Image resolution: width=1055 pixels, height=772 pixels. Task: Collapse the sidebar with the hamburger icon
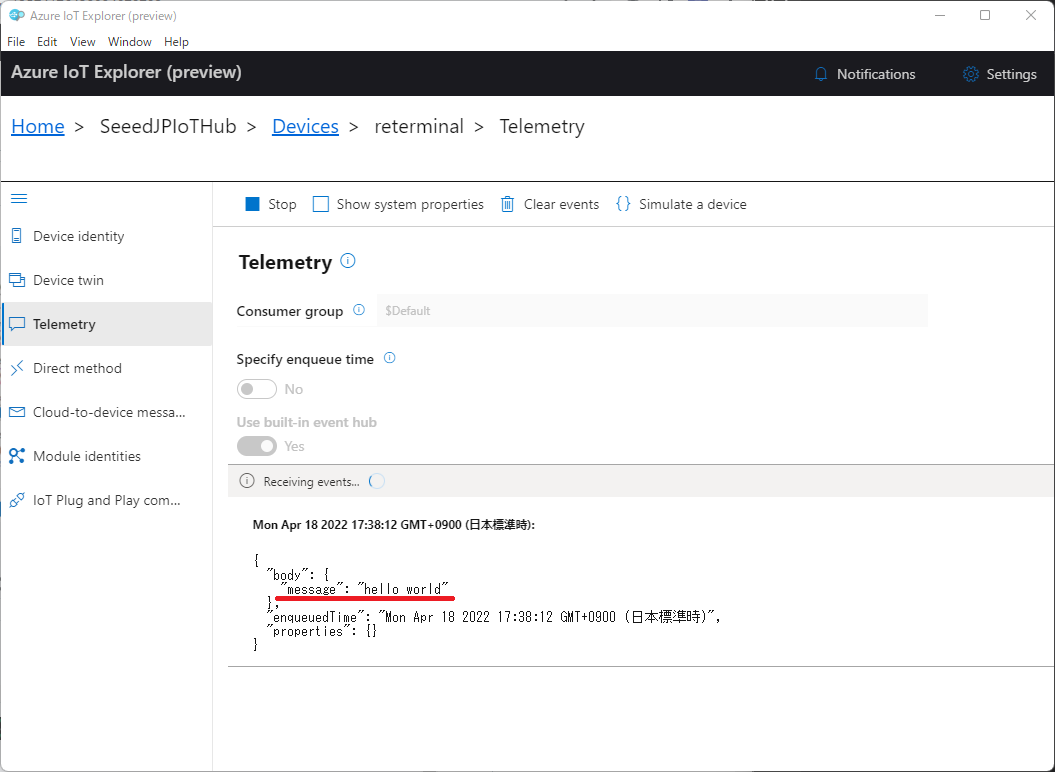[18, 198]
